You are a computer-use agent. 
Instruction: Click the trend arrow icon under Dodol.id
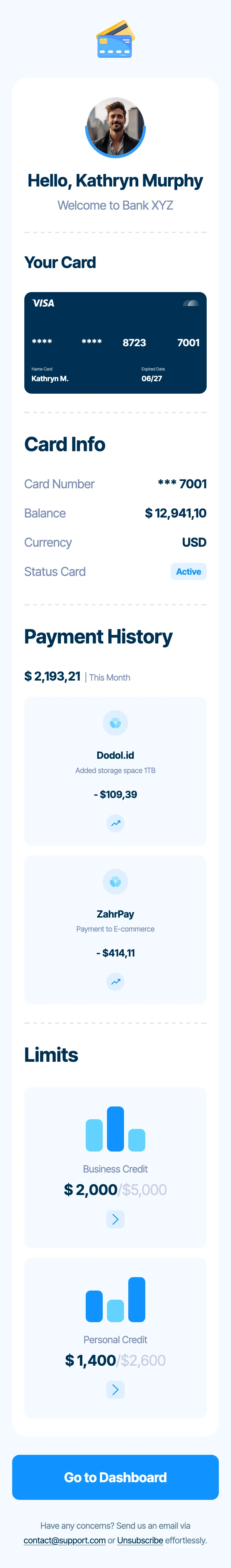pyautogui.click(x=115, y=823)
